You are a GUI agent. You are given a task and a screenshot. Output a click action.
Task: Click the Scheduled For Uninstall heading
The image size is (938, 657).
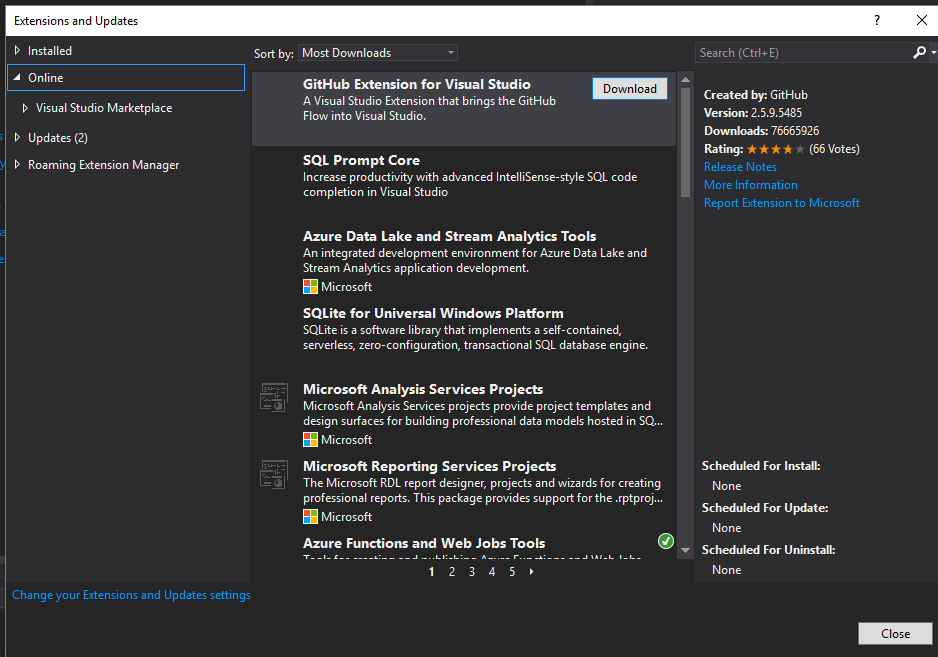tap(768, 549)
